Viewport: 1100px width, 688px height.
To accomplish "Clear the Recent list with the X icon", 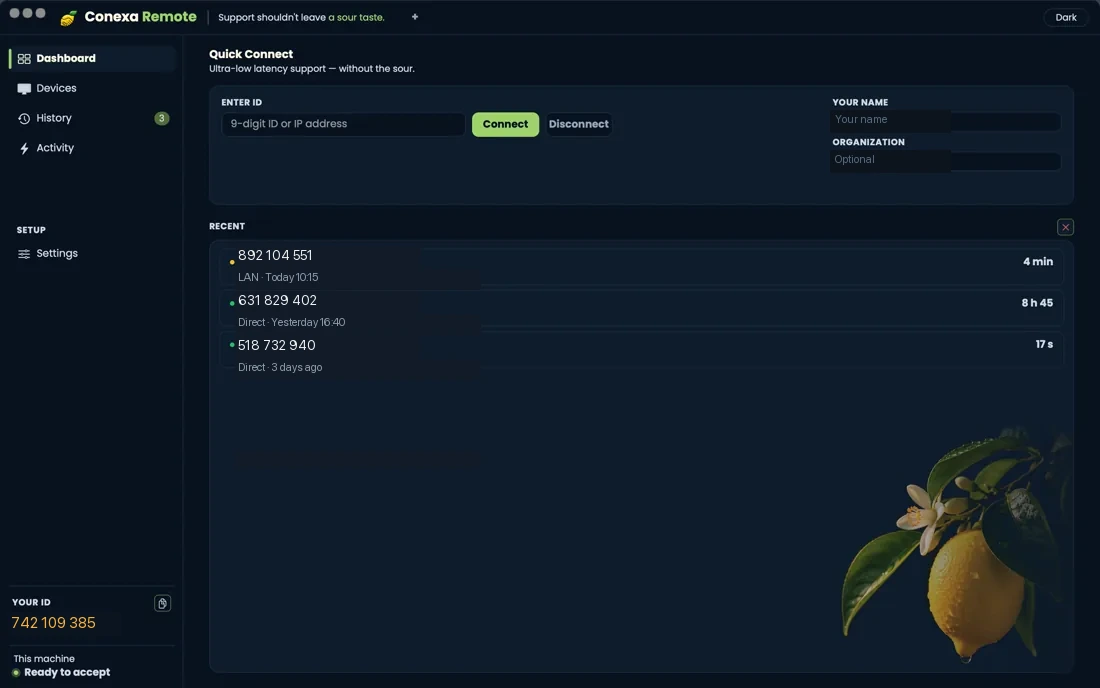I will [x=1065, y=227].
